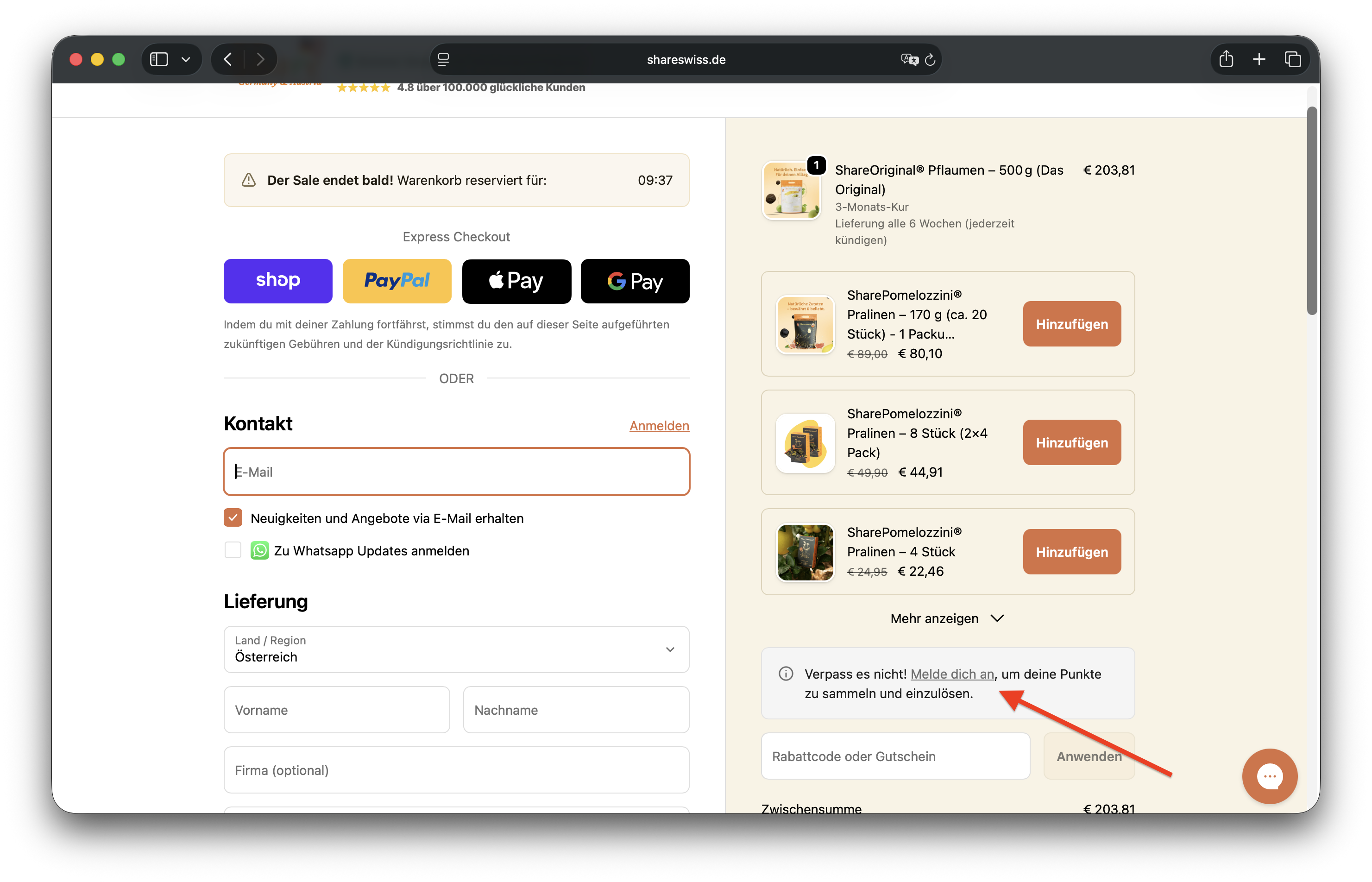This screenshot has height=882, width=1372.
Task: Enable Zu Whatsapp Updates anmelden checkbox
Action: (233, 550)
